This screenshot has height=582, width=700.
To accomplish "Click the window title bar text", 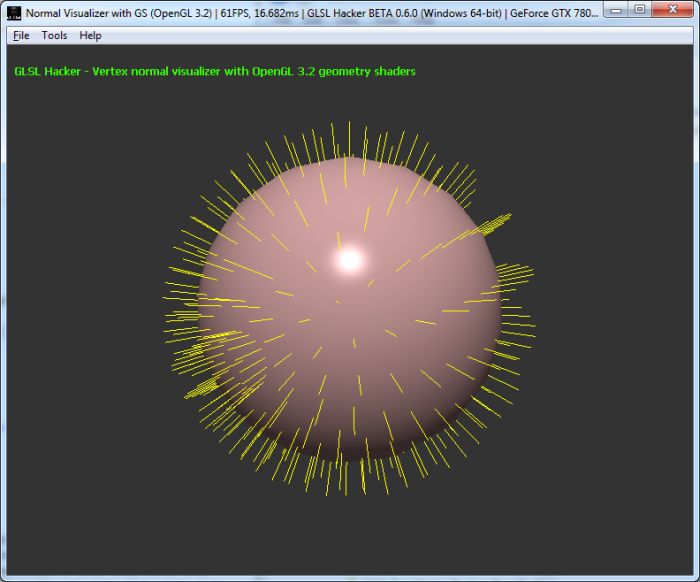I will 300,13.
